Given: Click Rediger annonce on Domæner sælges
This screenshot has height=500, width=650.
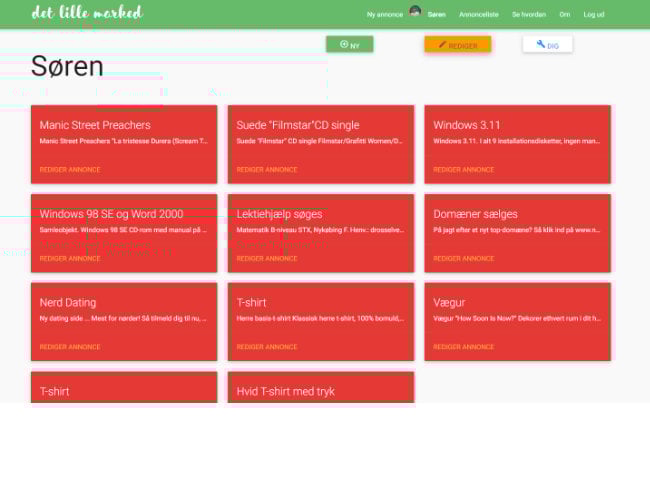Looking at the screenshot, I should (x=463, y=259).
